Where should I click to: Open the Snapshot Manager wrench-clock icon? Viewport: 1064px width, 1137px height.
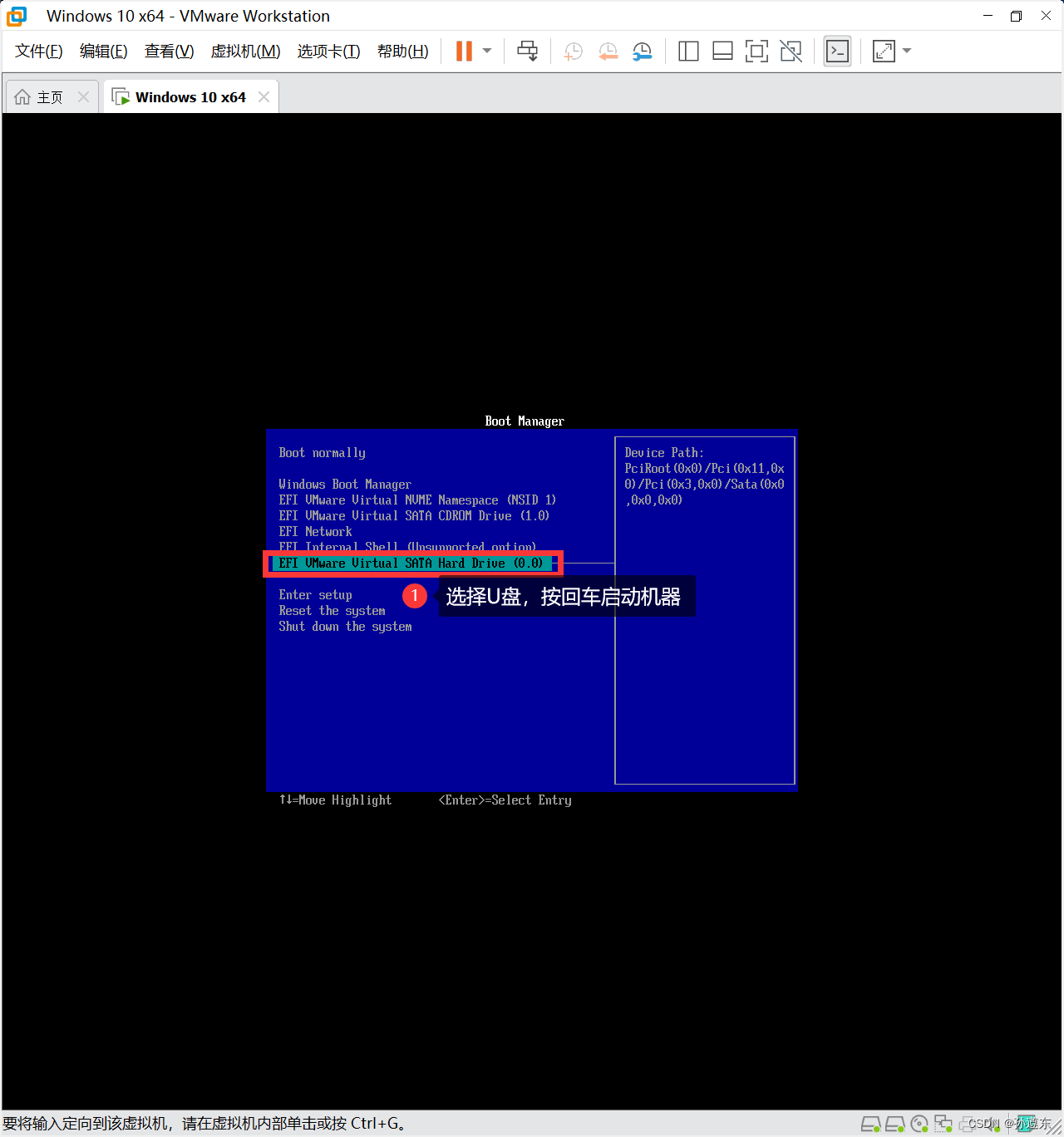(x=642, y=52)
